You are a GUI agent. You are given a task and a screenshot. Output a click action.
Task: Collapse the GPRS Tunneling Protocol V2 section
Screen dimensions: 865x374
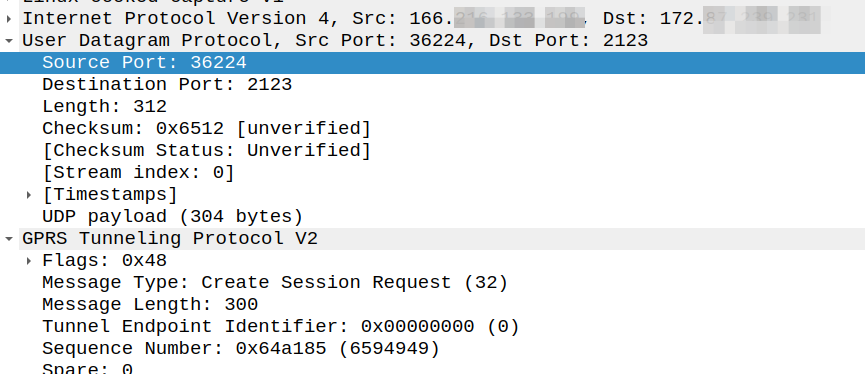pyautogui.click(x=8, y=239)
